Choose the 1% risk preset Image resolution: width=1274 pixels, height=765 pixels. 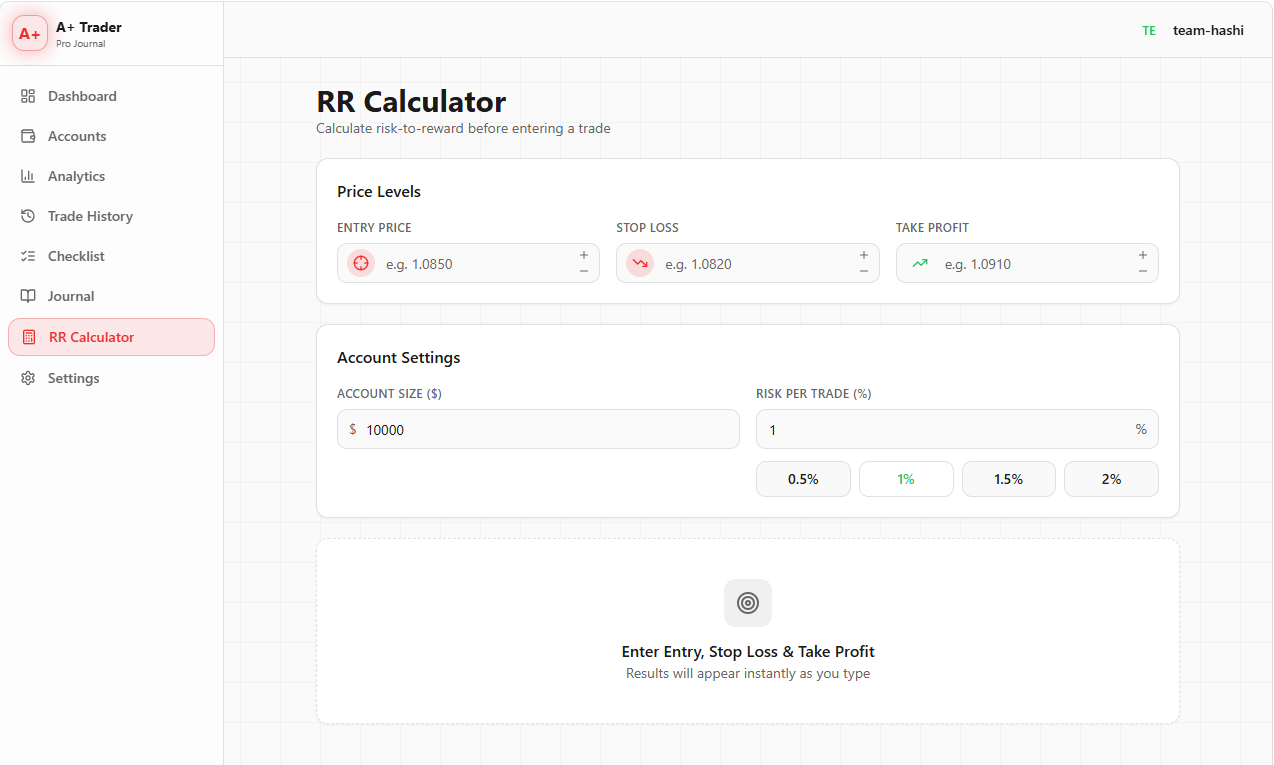[906, 479]
